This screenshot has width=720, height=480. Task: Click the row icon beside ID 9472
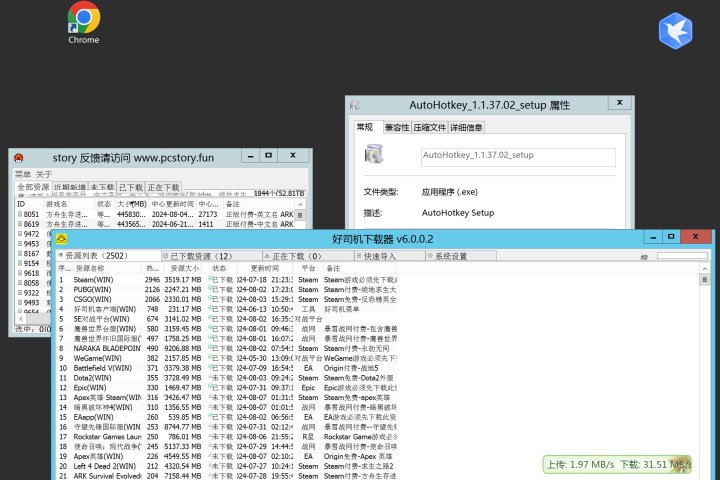[x=20, y=233]
